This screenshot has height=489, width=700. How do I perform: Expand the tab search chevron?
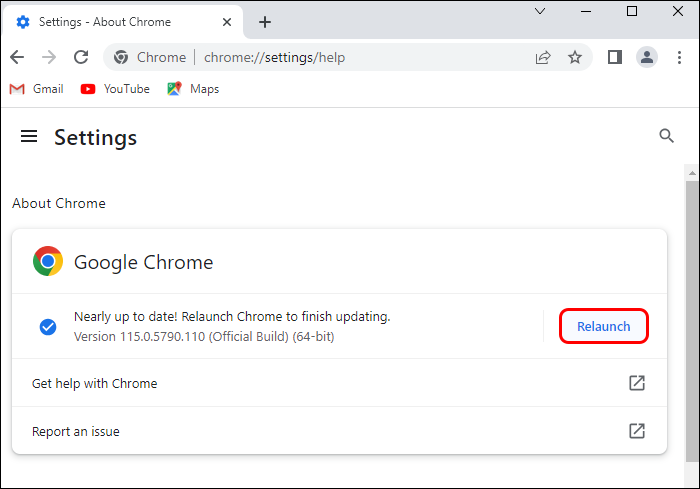(x=540, y=11)
